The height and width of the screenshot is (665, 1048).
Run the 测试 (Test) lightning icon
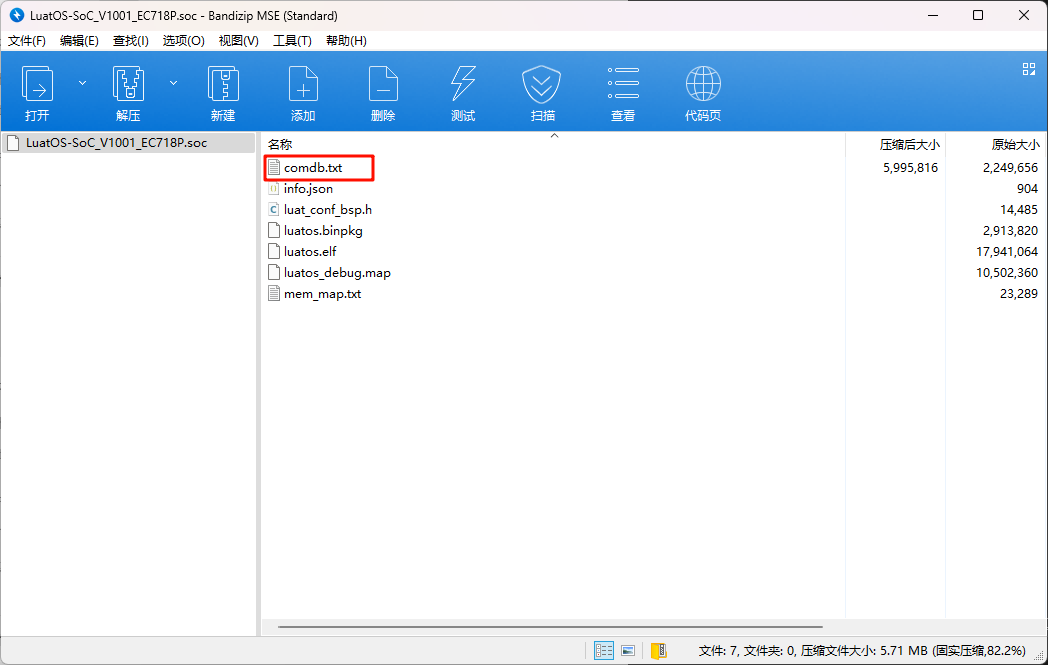(463, 84)
